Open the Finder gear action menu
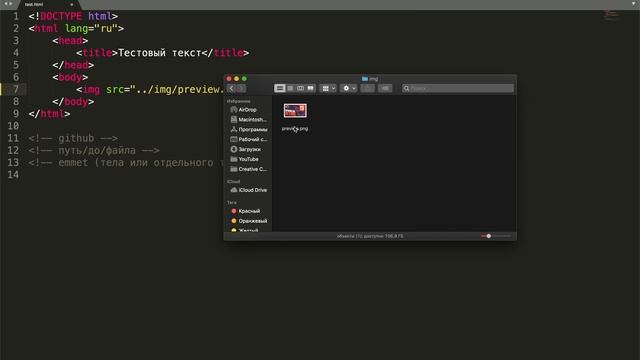 [349, 88]
